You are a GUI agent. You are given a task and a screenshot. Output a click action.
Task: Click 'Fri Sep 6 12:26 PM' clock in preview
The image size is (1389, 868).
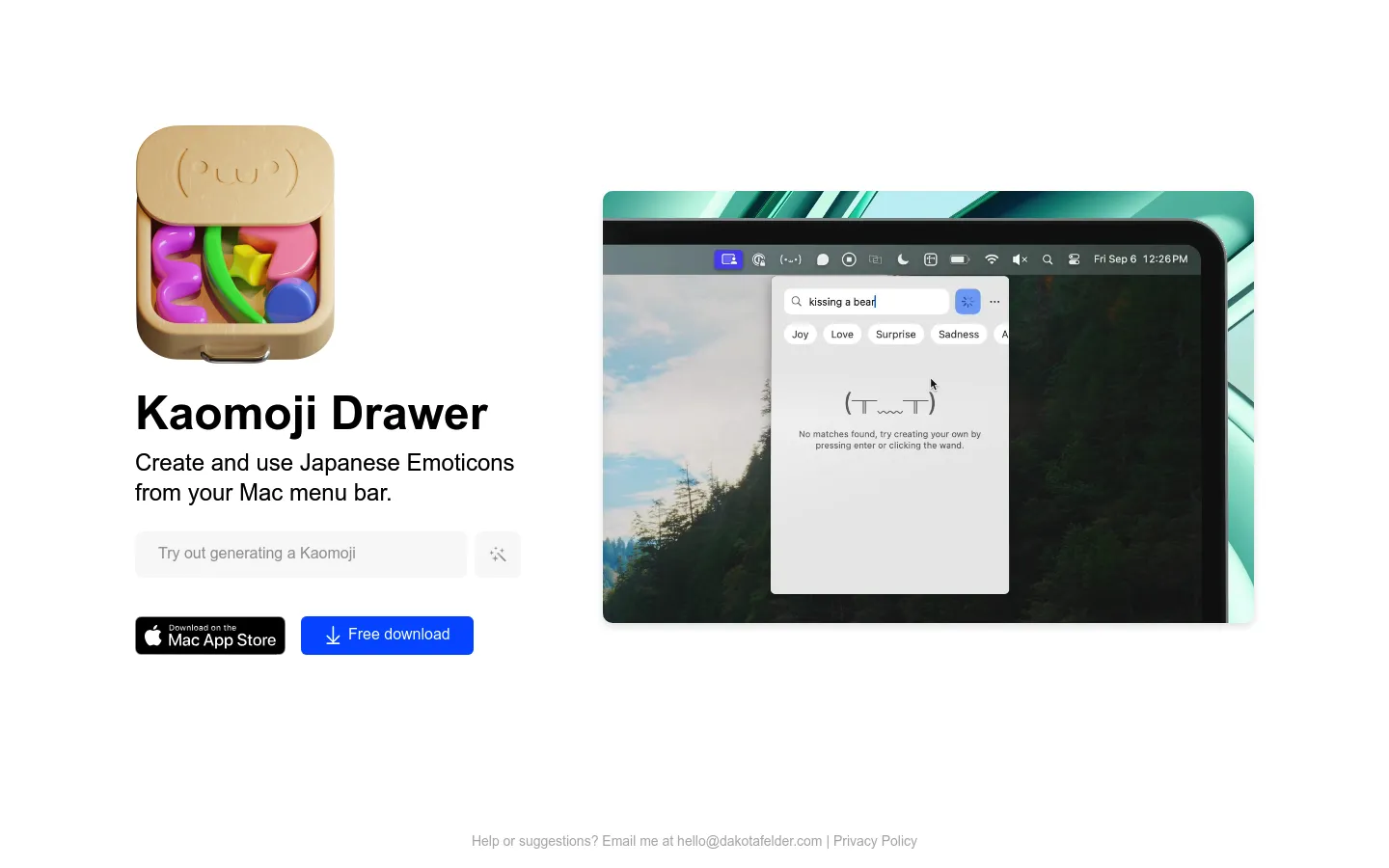coord(1141,259)
